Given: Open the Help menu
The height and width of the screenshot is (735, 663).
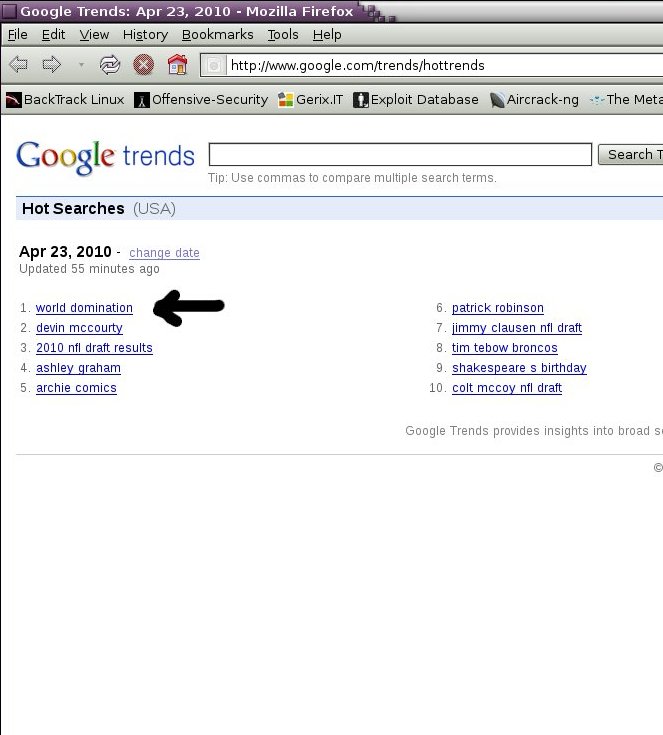Looking at the screenshot, I should pos(327,35).
